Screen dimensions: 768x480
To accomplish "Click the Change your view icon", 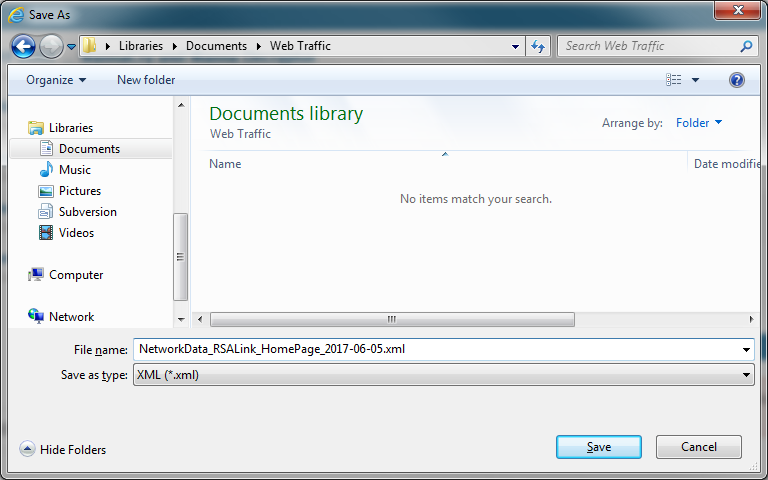I will tap(673, 80).
